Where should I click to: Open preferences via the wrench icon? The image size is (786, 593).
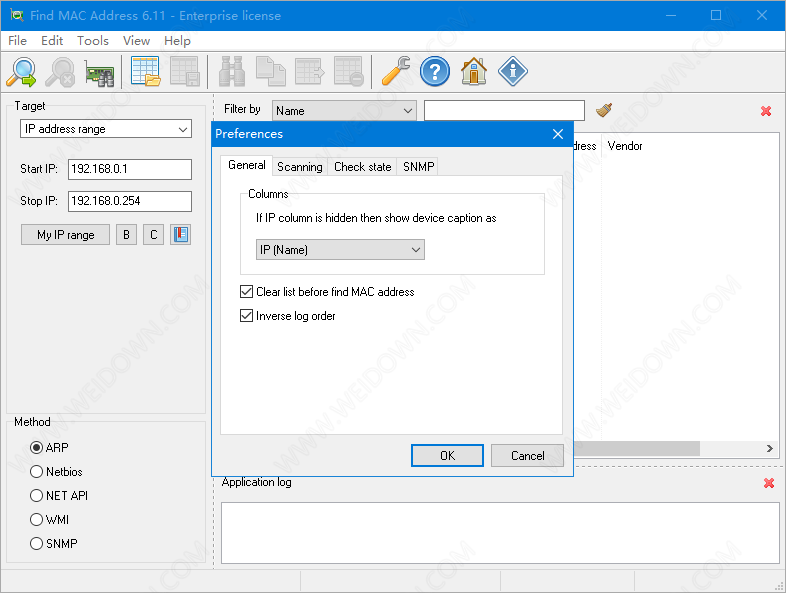click(396, 72)
